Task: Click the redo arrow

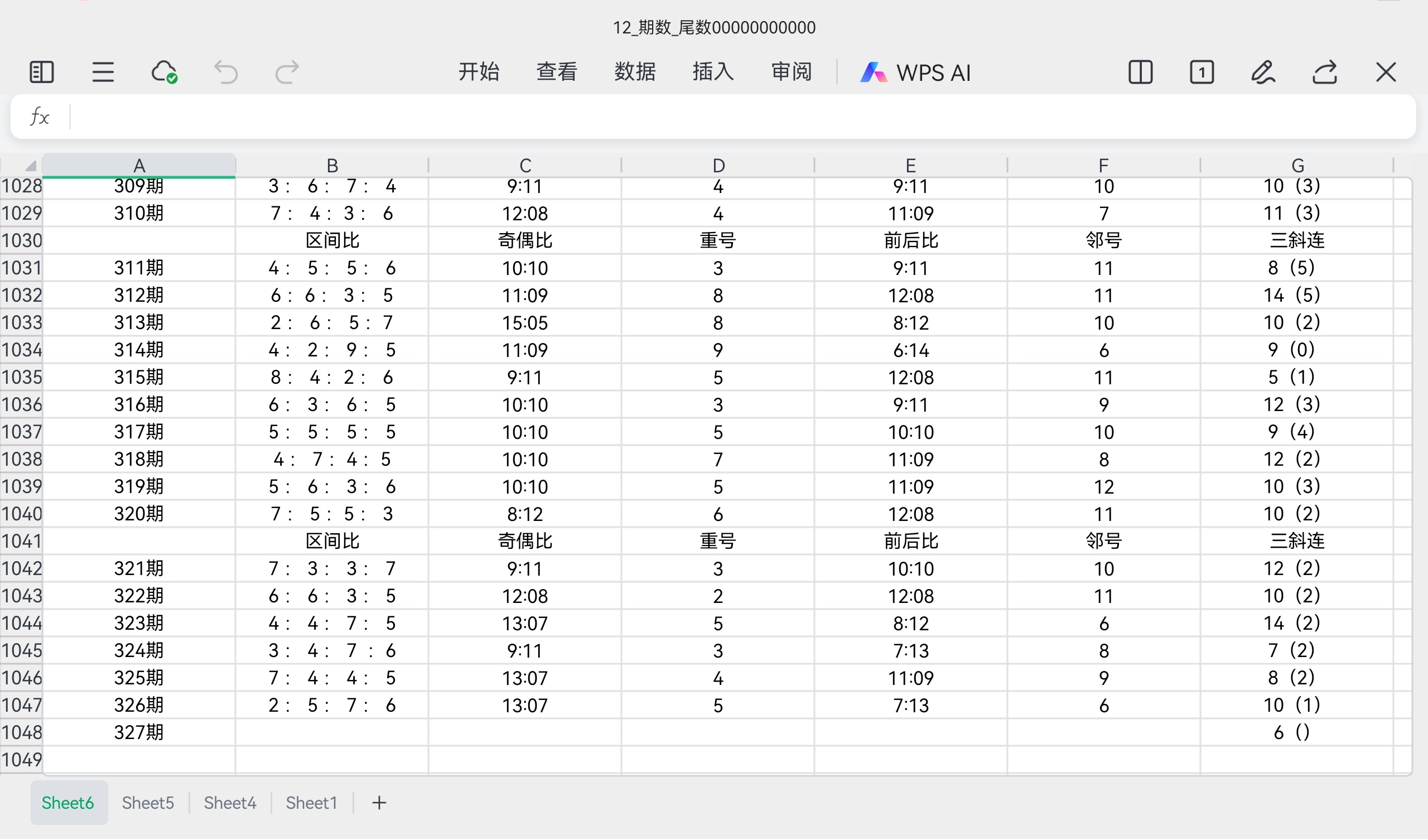Action: (287, 73)
